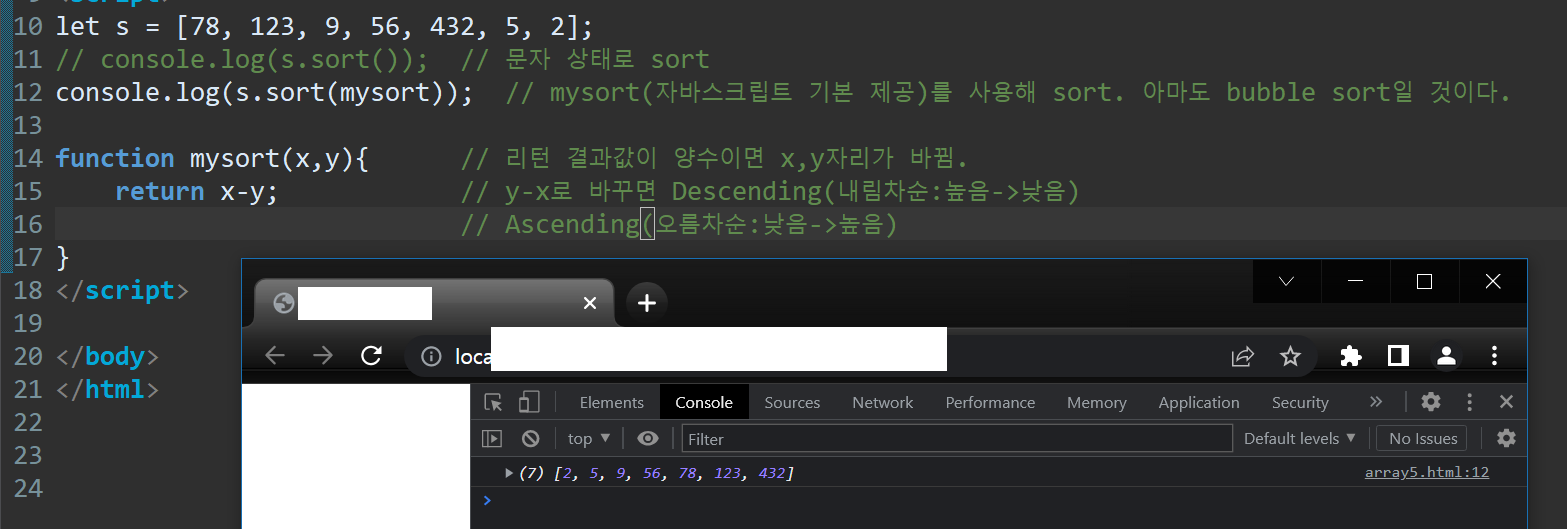Switch to the Performance tab

(990, 402)
